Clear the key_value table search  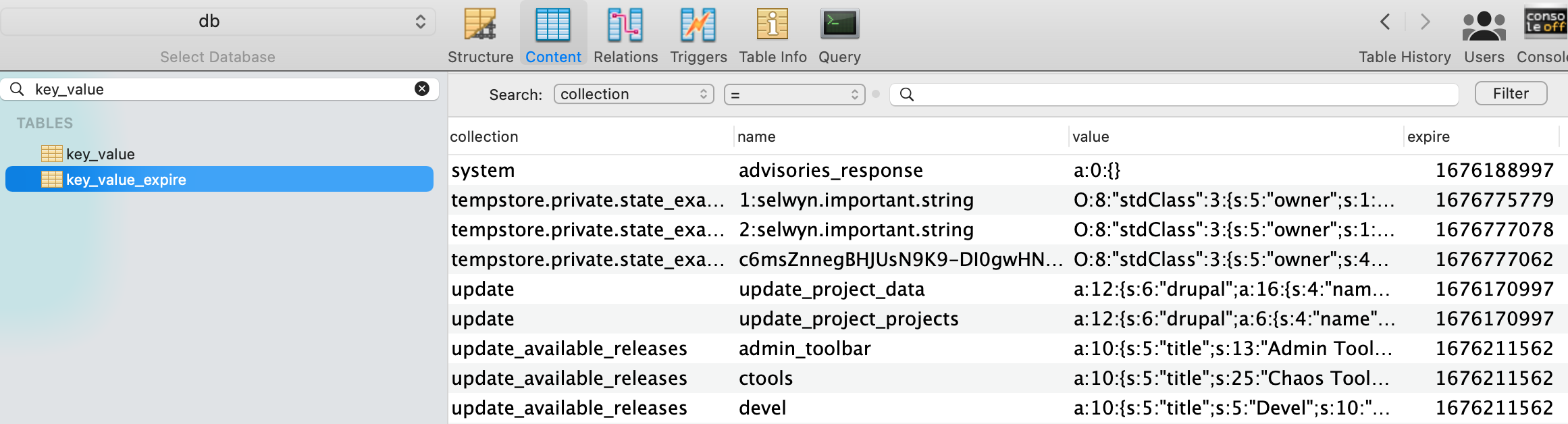pyautogui.click(x=422, y=88)
